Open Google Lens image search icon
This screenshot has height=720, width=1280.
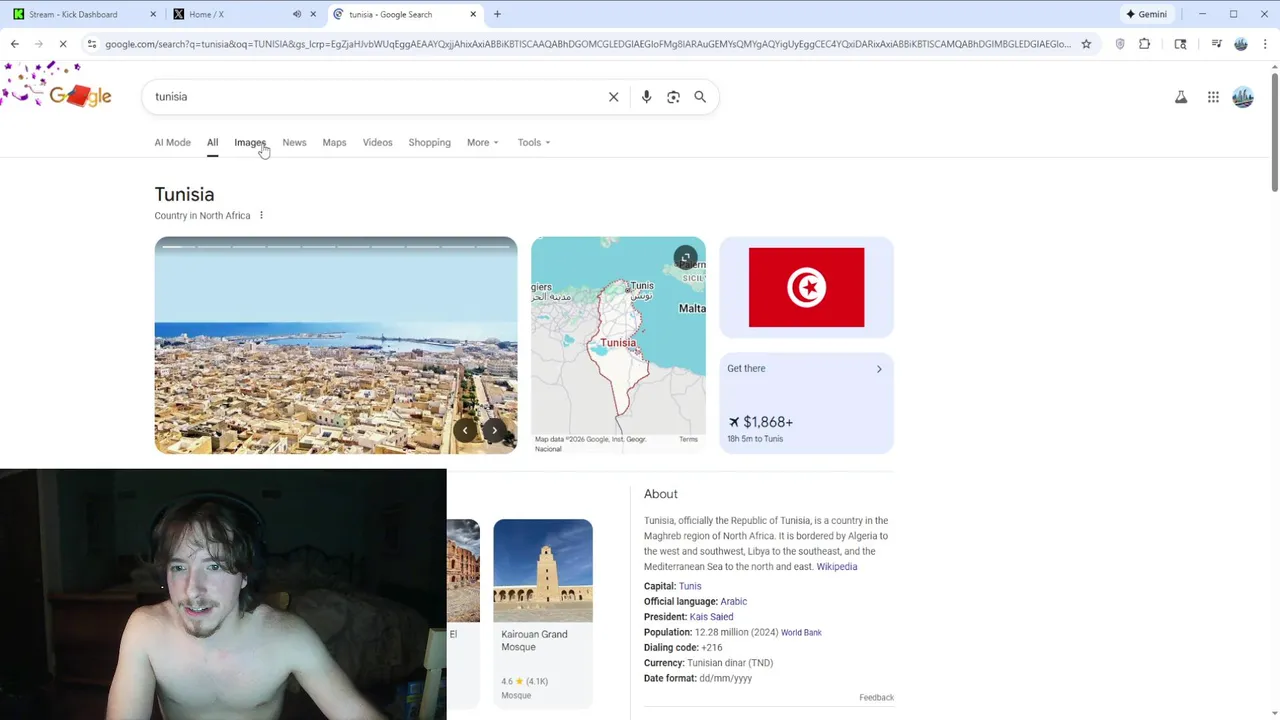click(x=673, y=97)
